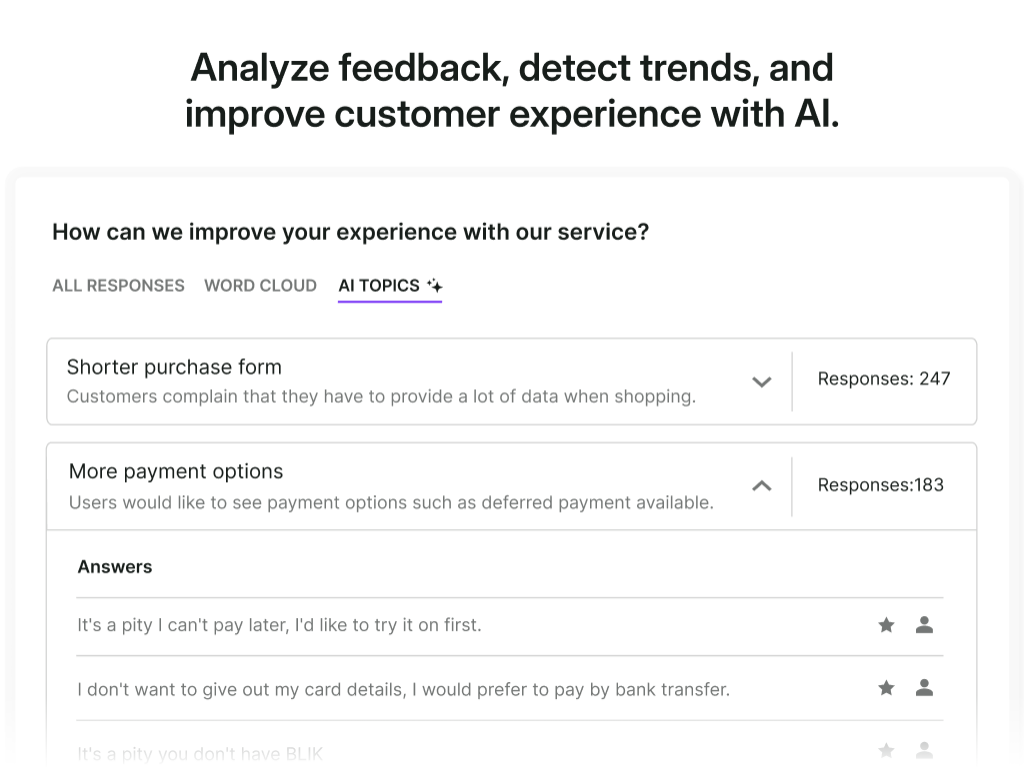Click the "More payment options" topic title
Viewport: 1024px width, 768px height.
pos(176,471)
